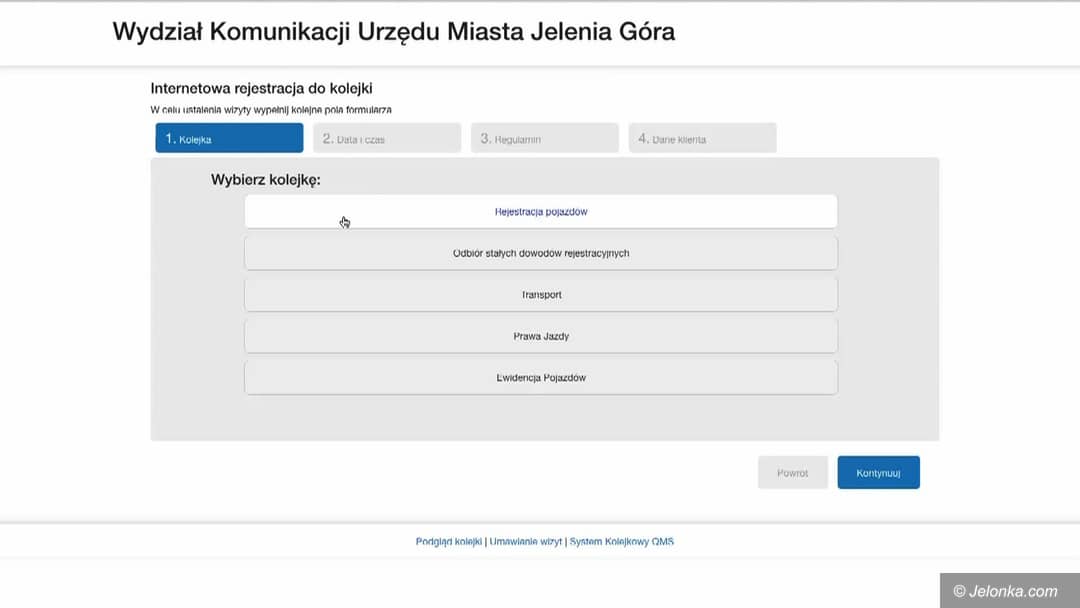This screenshot has width=1080, height=608.
Task: Select the 'Ewidencja Pojazdów' queue option
Action: [540, 377]
